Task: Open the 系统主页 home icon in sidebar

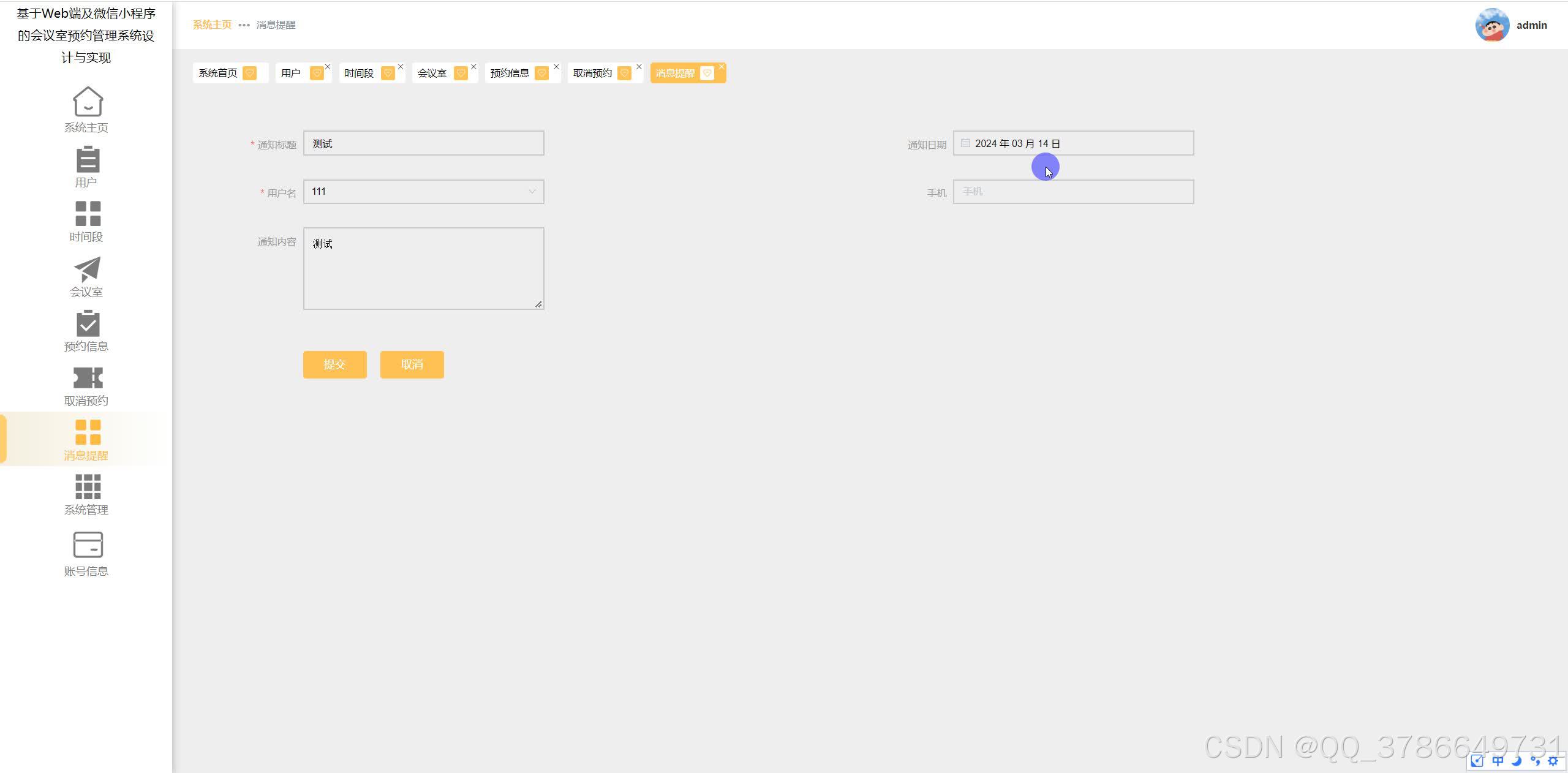Action: pos(88,102)
